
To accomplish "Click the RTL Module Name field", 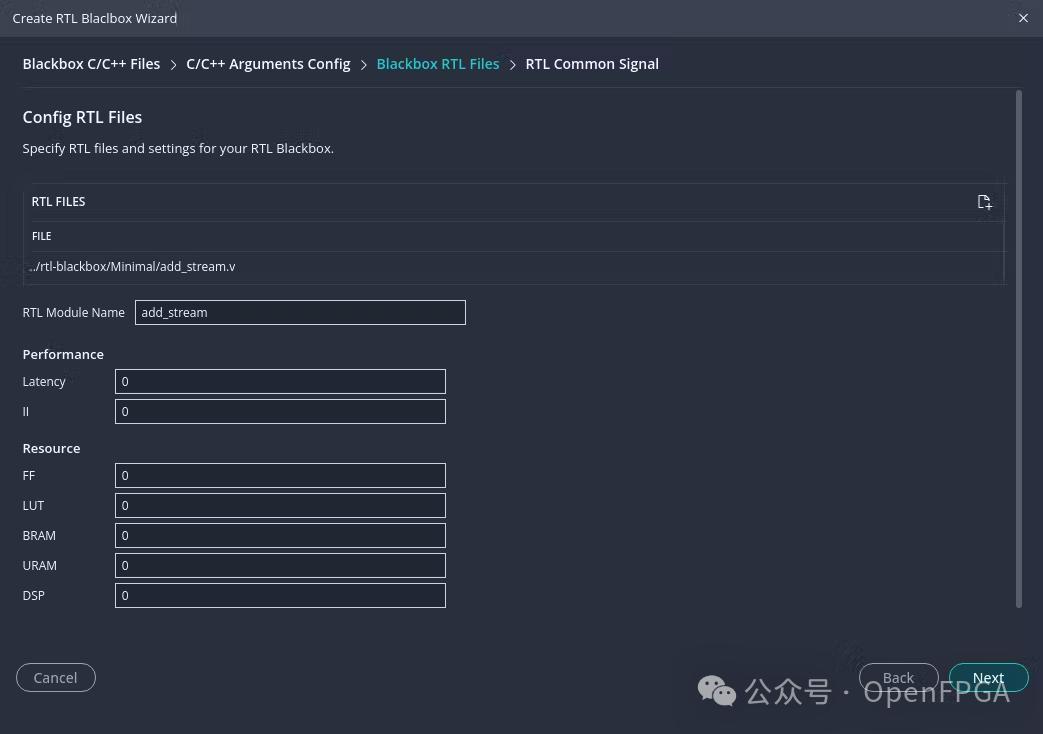I will point(300,312).
